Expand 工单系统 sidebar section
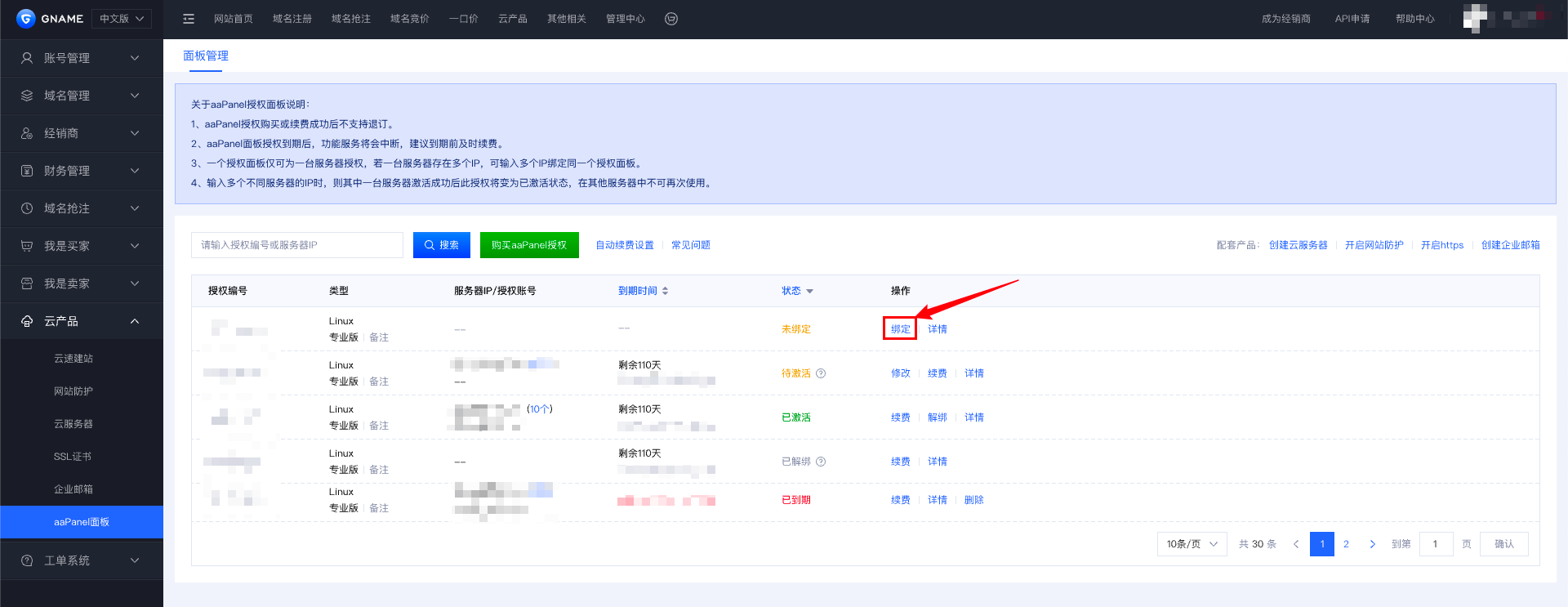This screenshot has height=607, width=1568. tap(82, 560)
